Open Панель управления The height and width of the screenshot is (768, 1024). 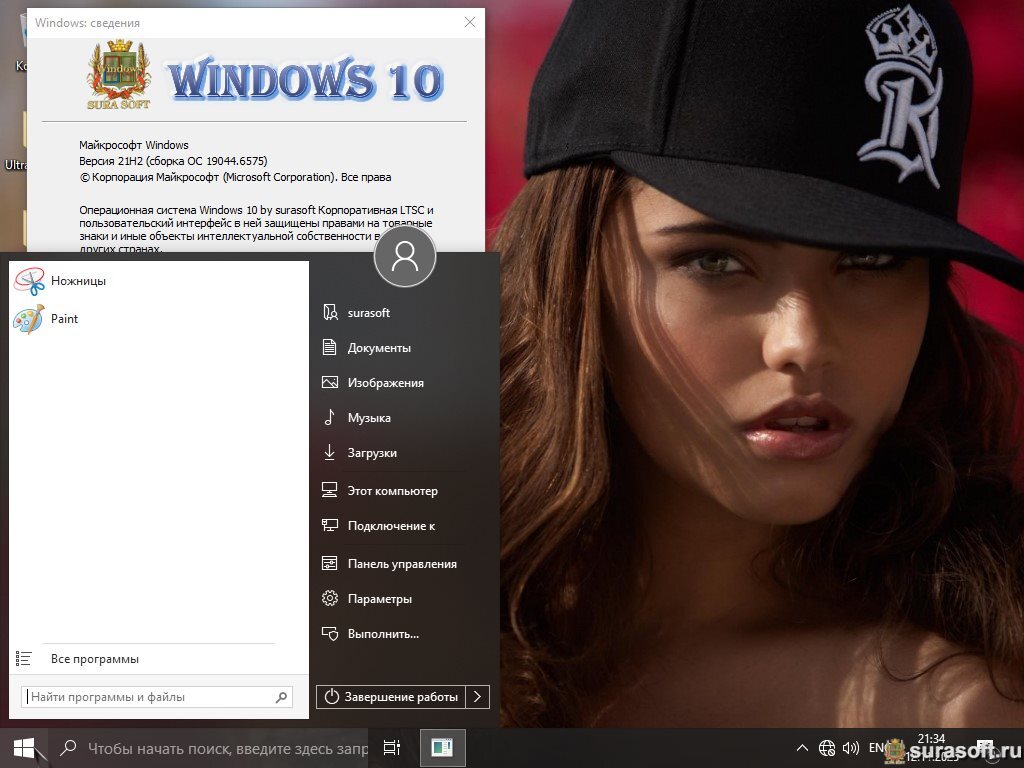coord(401,564)
